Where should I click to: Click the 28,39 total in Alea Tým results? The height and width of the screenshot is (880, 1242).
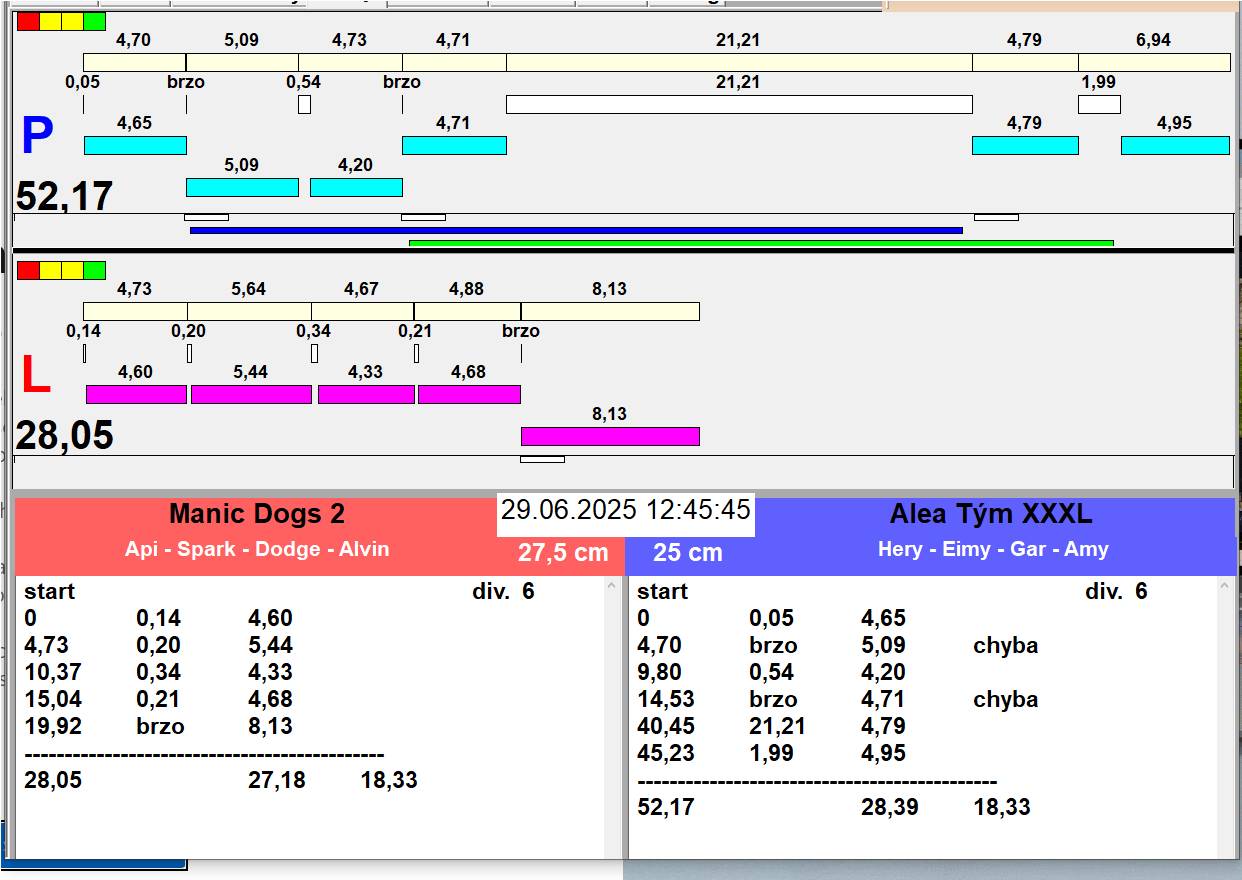890,807
